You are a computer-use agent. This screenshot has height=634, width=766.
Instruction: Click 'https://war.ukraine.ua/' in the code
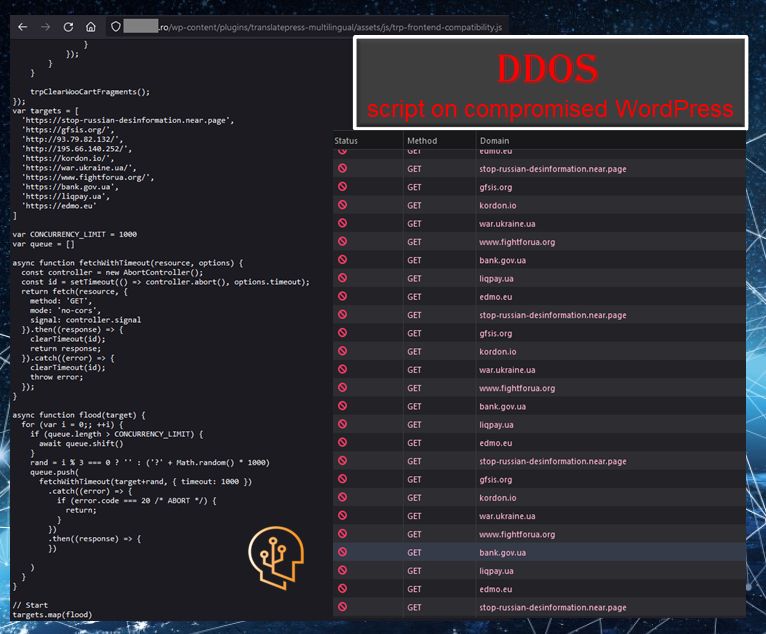tap(79, 168)
